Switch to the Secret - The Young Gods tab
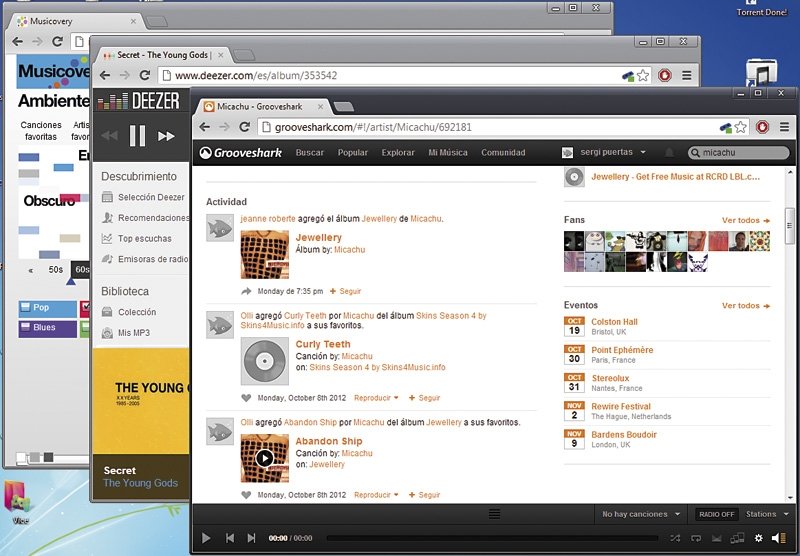Screen dimensions: 800x556 click(163, 55)
